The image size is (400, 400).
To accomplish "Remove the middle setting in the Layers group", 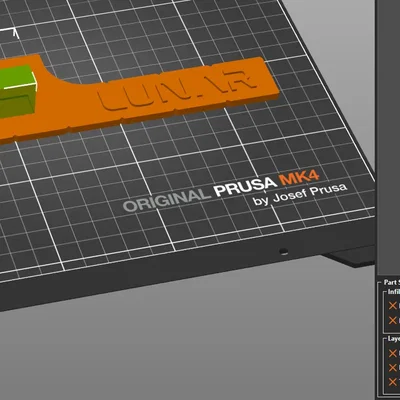I will (393, 368).
